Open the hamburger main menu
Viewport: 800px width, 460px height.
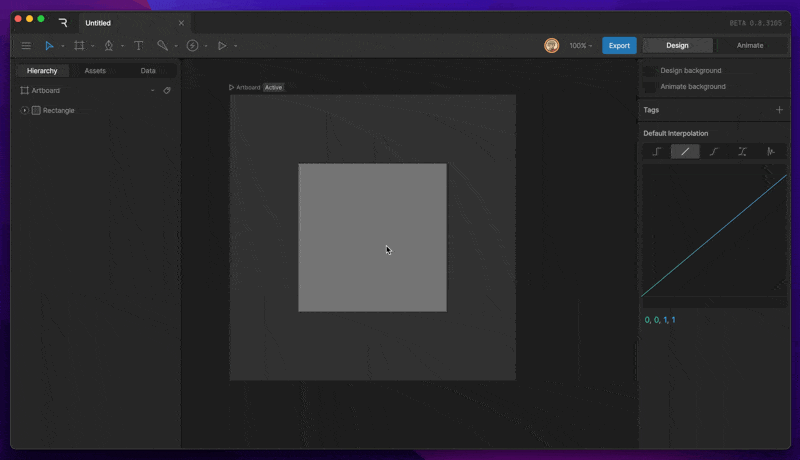coord(26,46)
